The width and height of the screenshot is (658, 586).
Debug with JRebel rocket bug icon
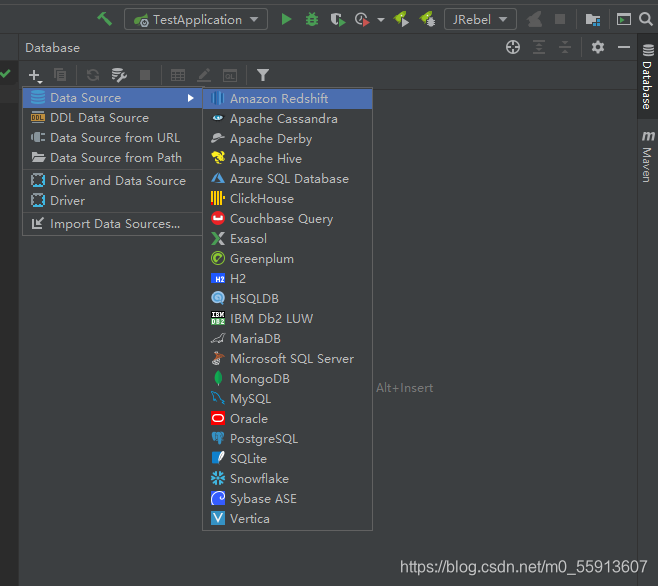pos(427,19)
